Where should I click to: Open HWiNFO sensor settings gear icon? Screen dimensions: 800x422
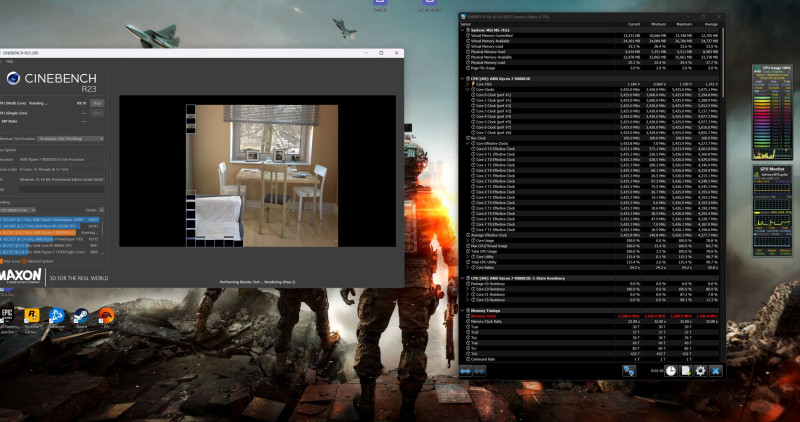point(701,371)
